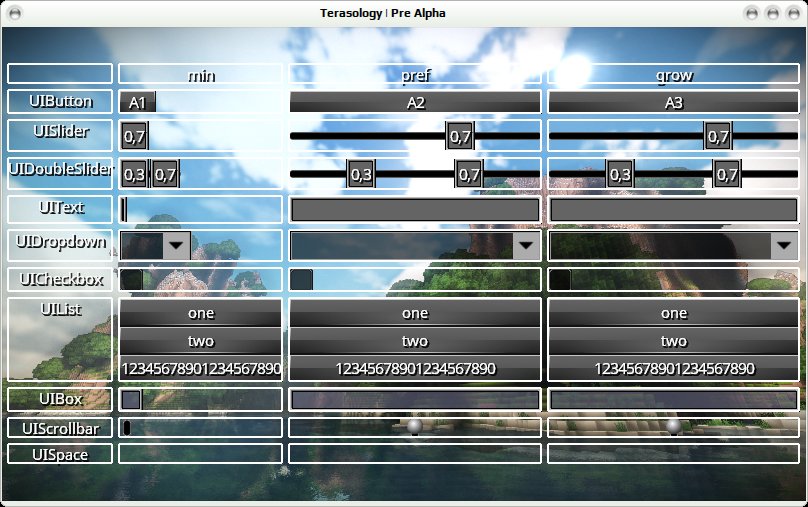Click the A3 button in grow column

tap(674, 102)
